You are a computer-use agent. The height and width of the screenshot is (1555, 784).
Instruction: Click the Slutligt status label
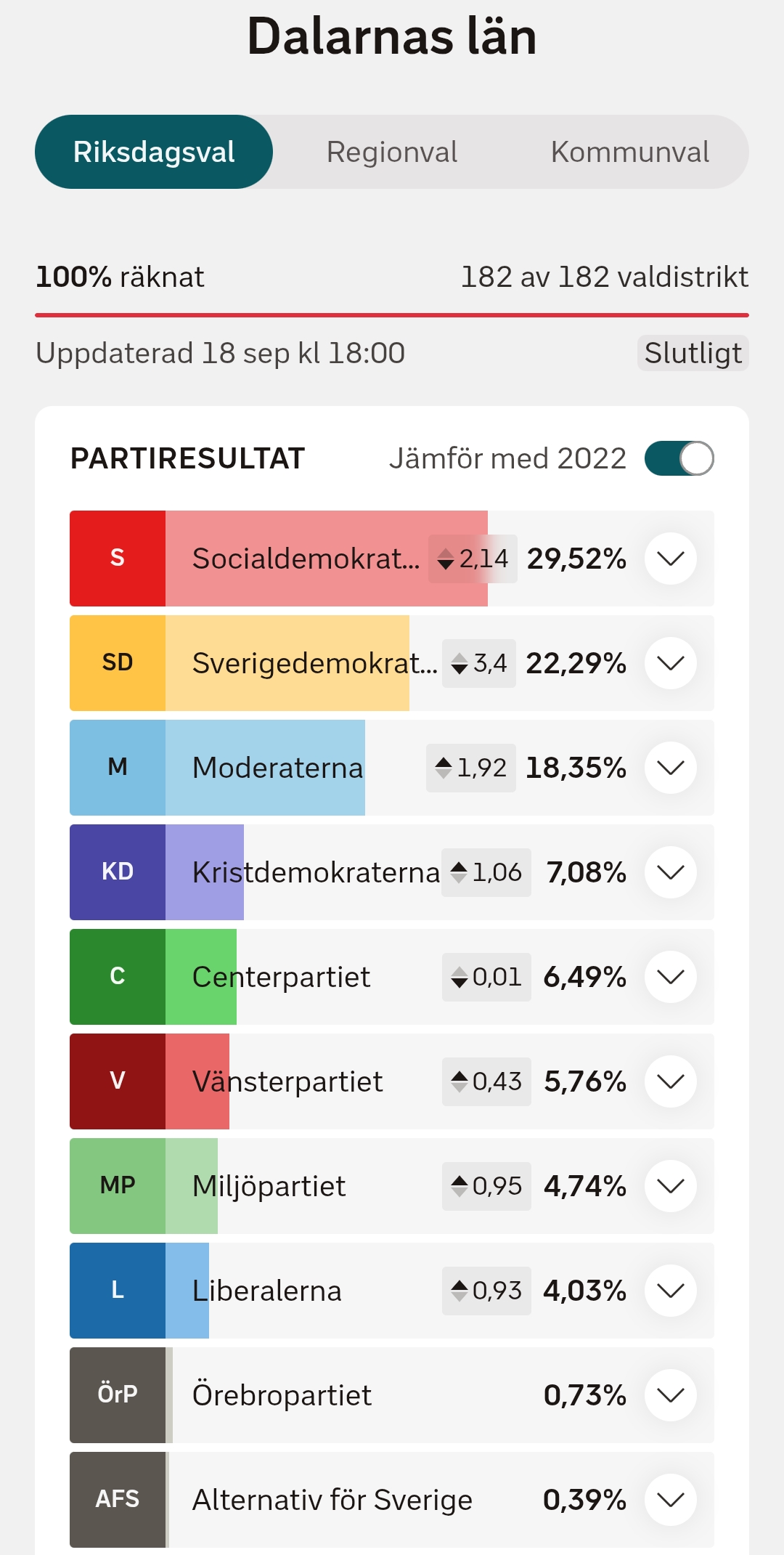693,353
